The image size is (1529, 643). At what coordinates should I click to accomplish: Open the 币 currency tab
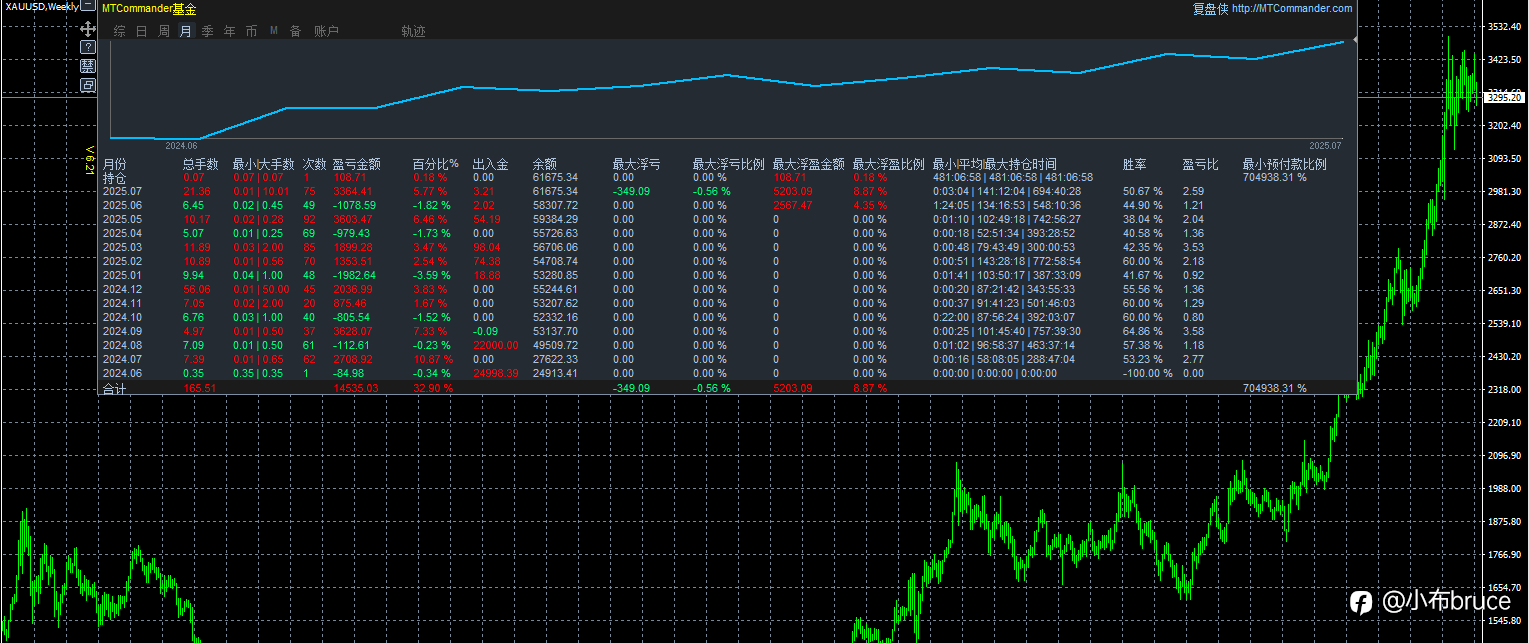[x=251, y=31]
